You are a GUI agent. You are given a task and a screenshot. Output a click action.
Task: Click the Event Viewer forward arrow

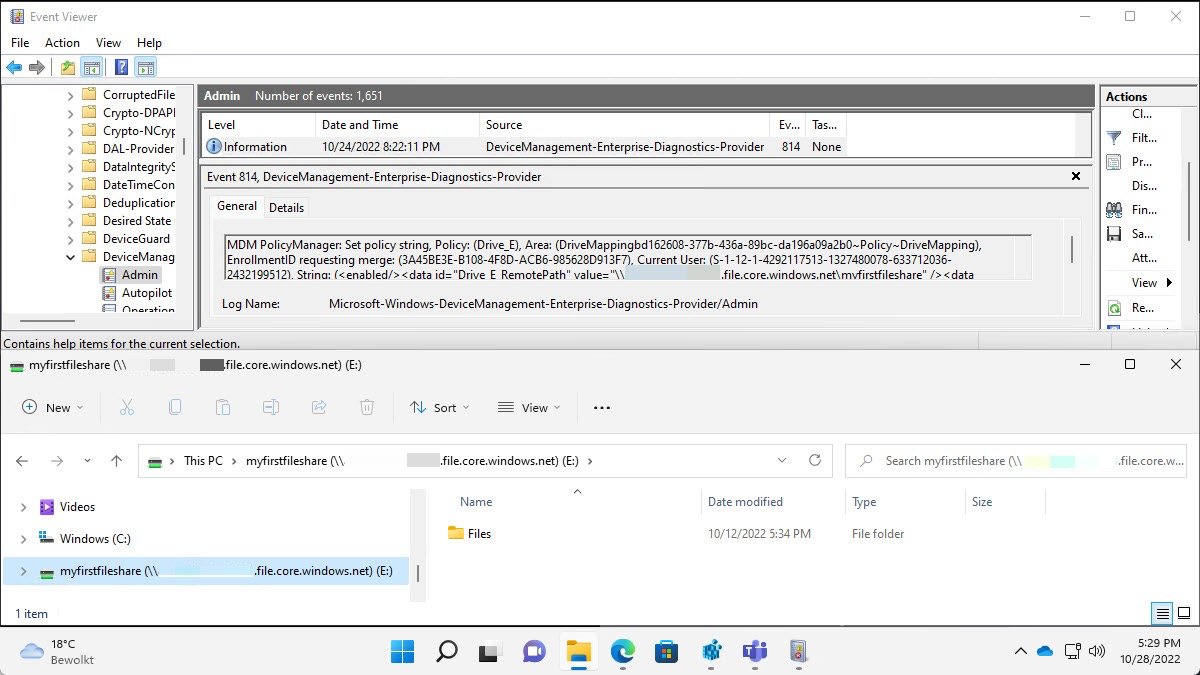coord(37,68)
